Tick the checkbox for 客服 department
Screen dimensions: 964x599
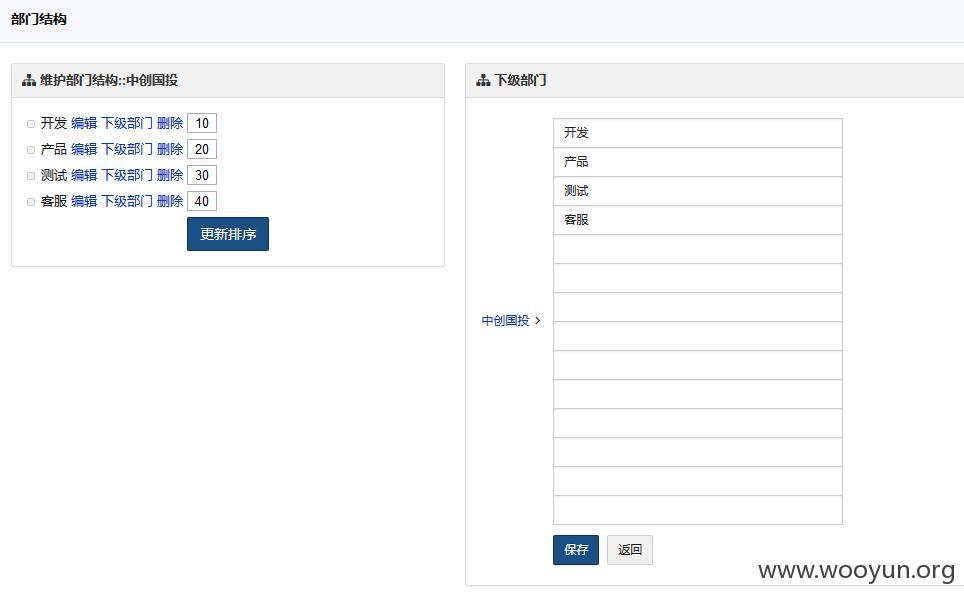pos(31,202)
